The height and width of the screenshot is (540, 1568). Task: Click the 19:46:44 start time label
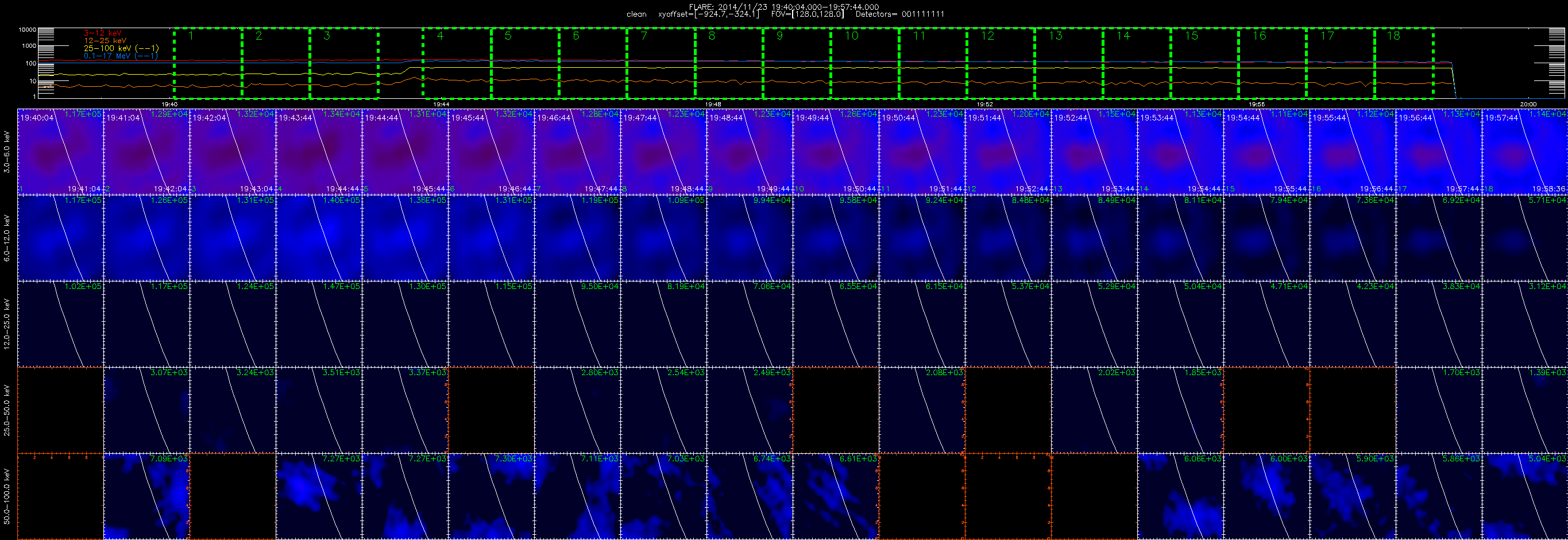tap(553, 118)
